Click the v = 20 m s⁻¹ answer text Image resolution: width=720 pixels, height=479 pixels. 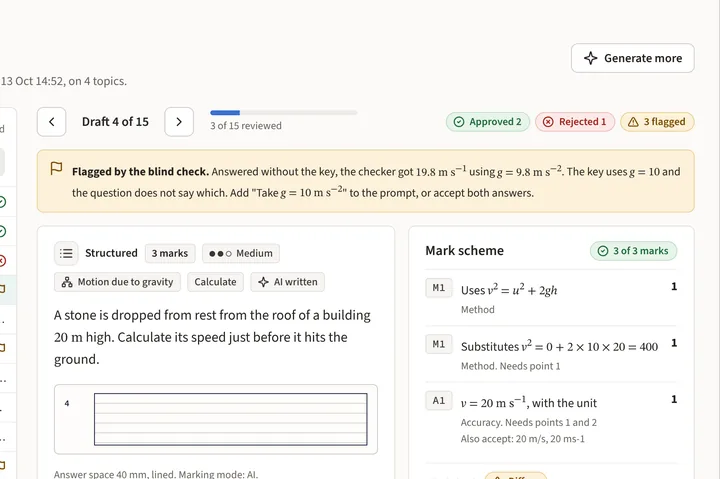(529, 403)
